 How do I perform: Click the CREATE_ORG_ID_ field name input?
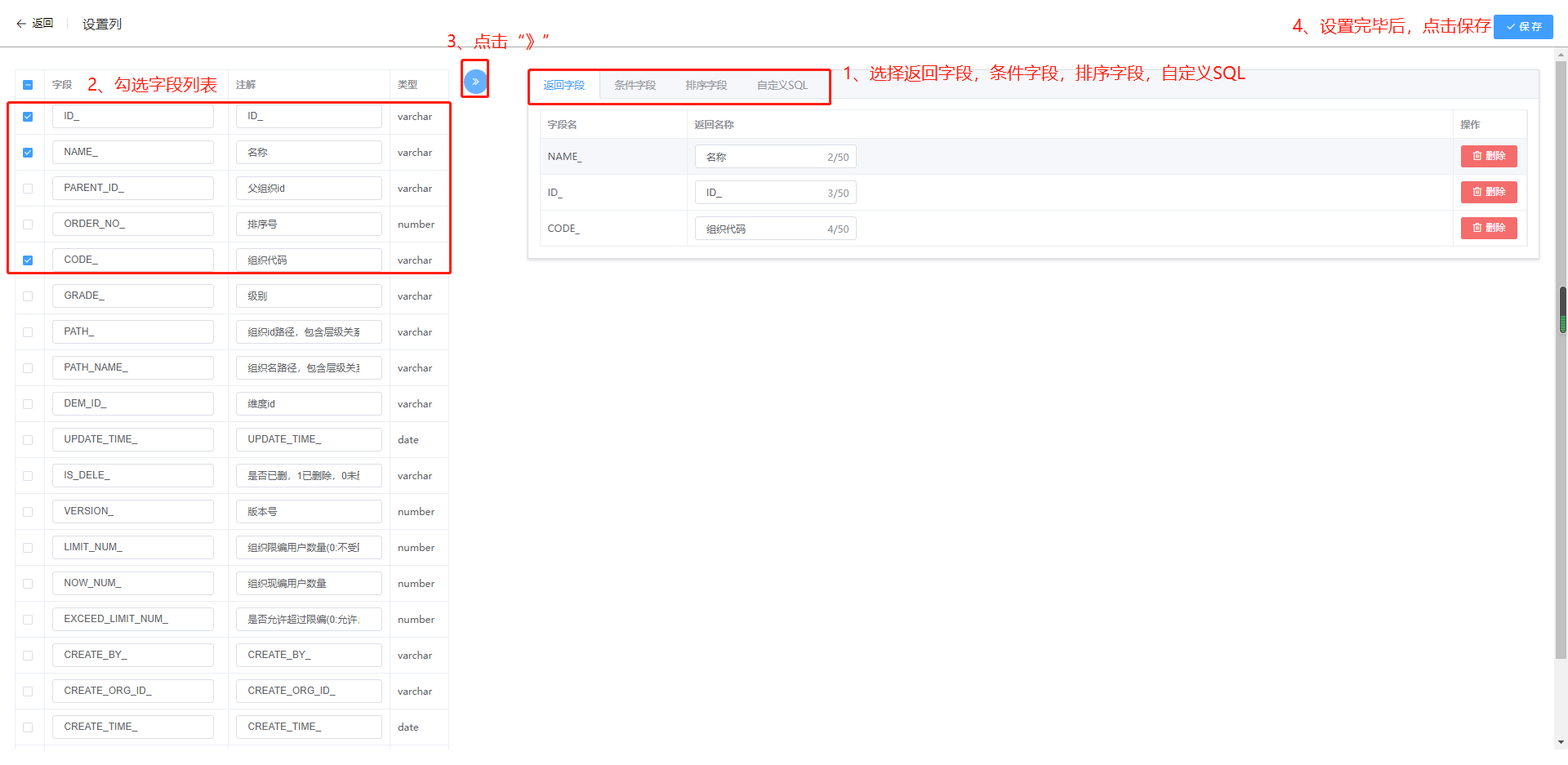tap(133, 691)
